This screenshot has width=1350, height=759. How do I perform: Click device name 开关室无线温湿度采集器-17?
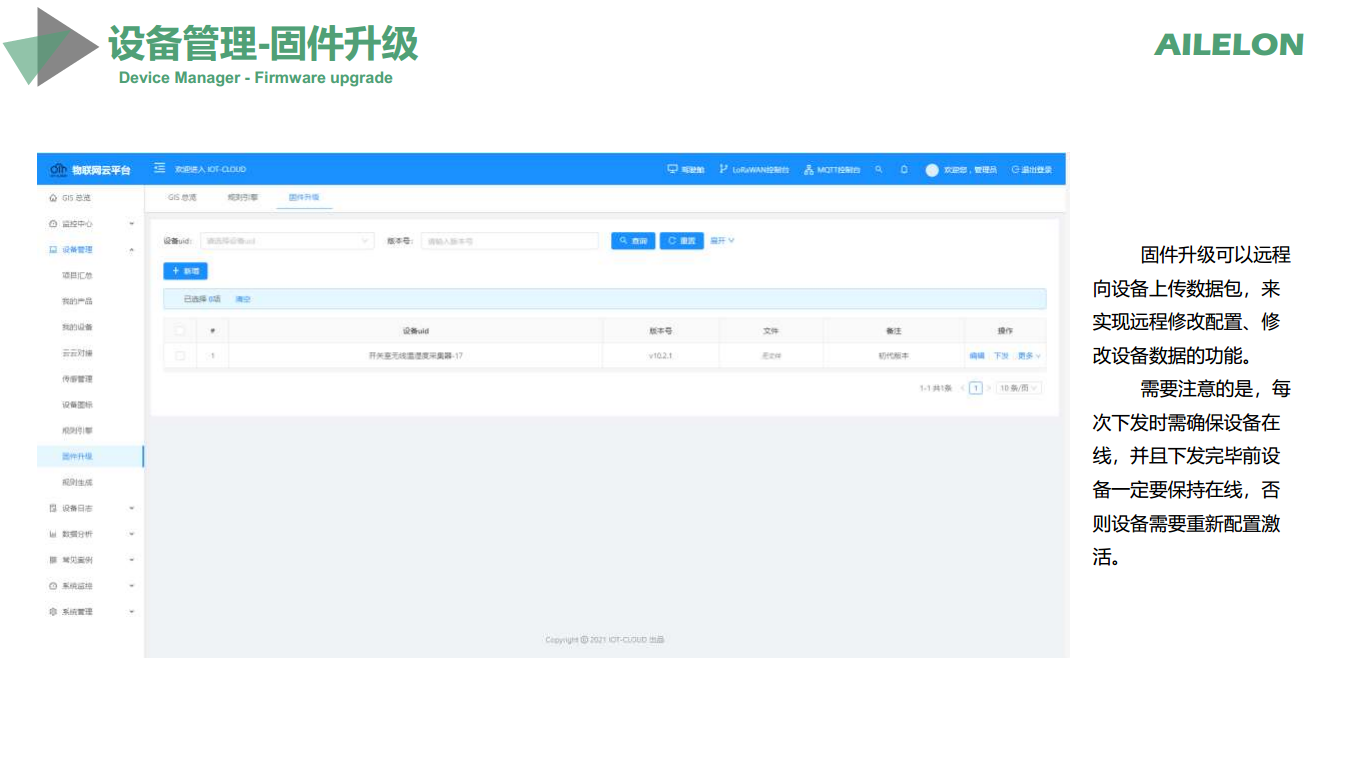click(x=416, y=356)
